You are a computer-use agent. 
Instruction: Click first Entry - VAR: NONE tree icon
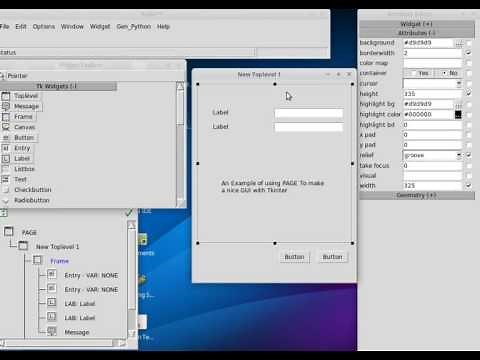point(52,274)
